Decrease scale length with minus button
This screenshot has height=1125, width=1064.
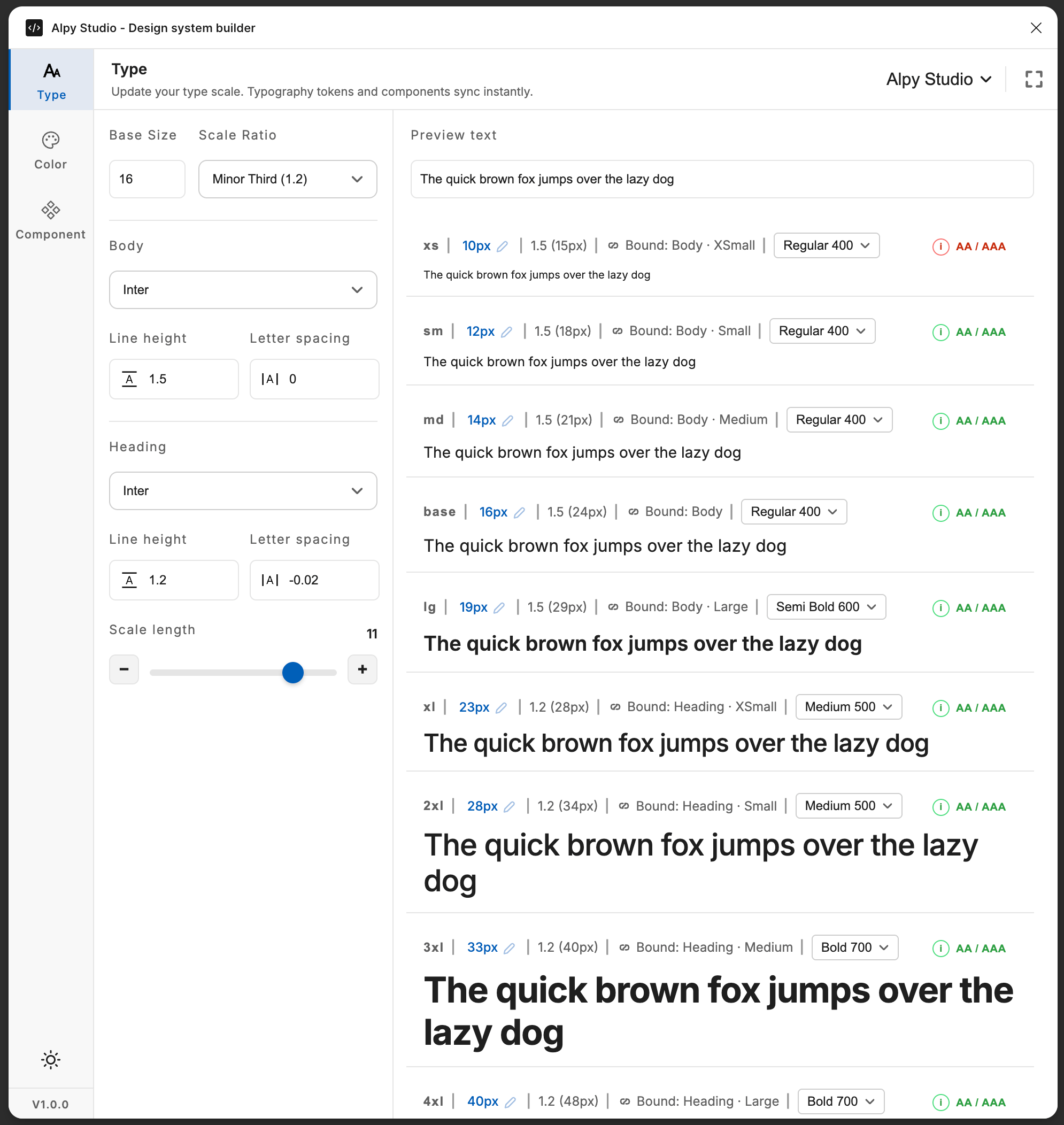click(x=124, y=669)
